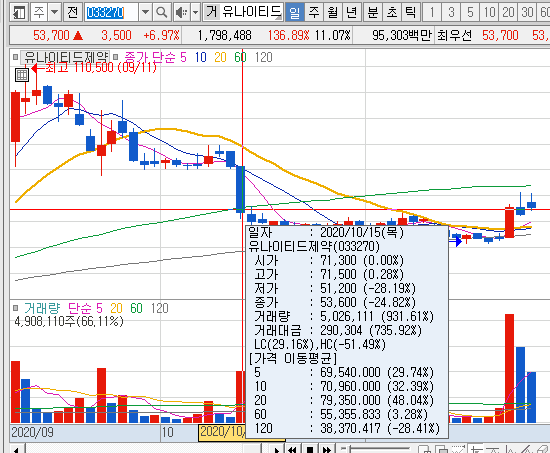Click the 4,908,110주(66.11%) volume text
The height and width of the screenshot is (453, 550).
click(69, 321)
